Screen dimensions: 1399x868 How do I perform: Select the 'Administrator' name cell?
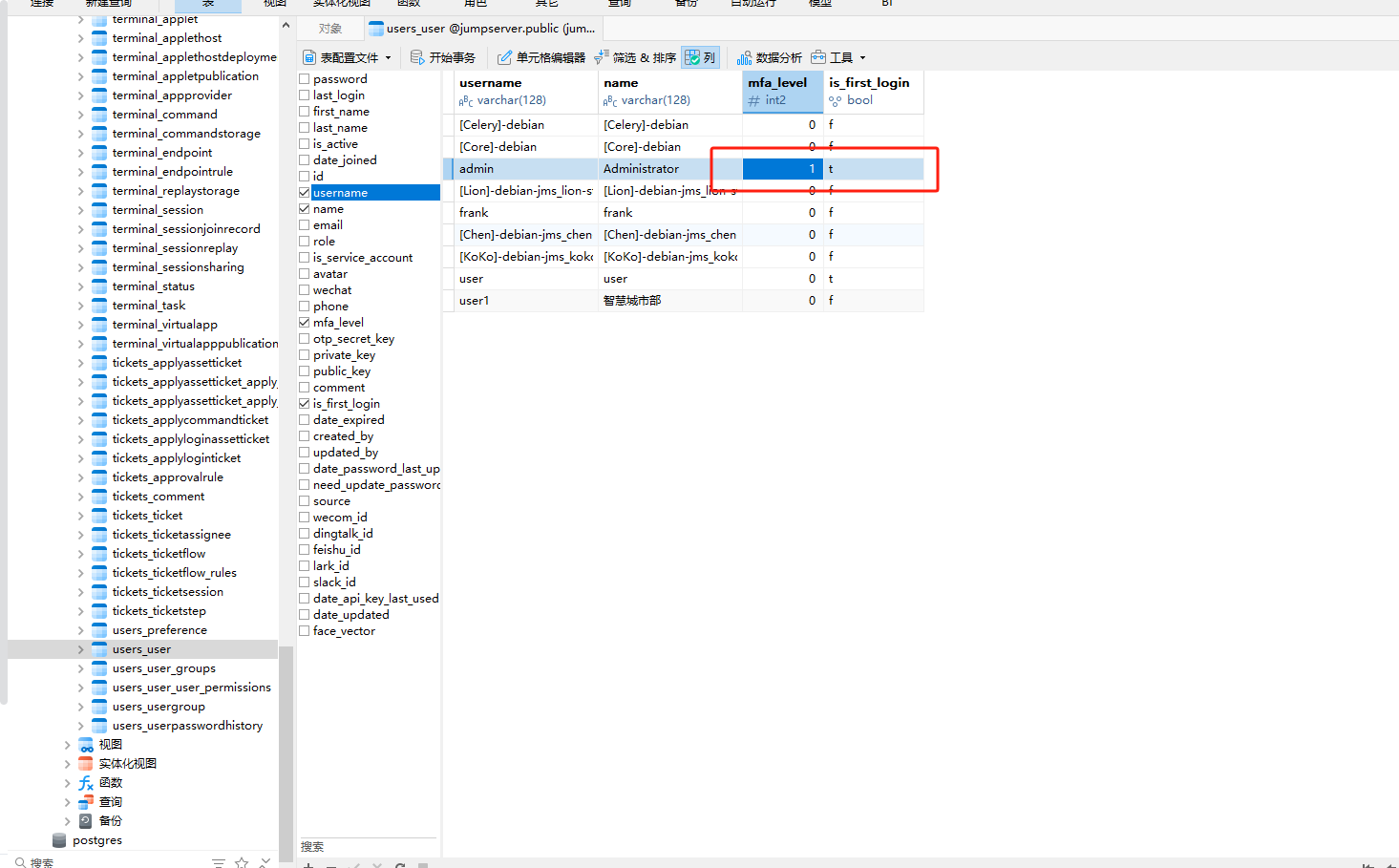[x=670, y=169]
